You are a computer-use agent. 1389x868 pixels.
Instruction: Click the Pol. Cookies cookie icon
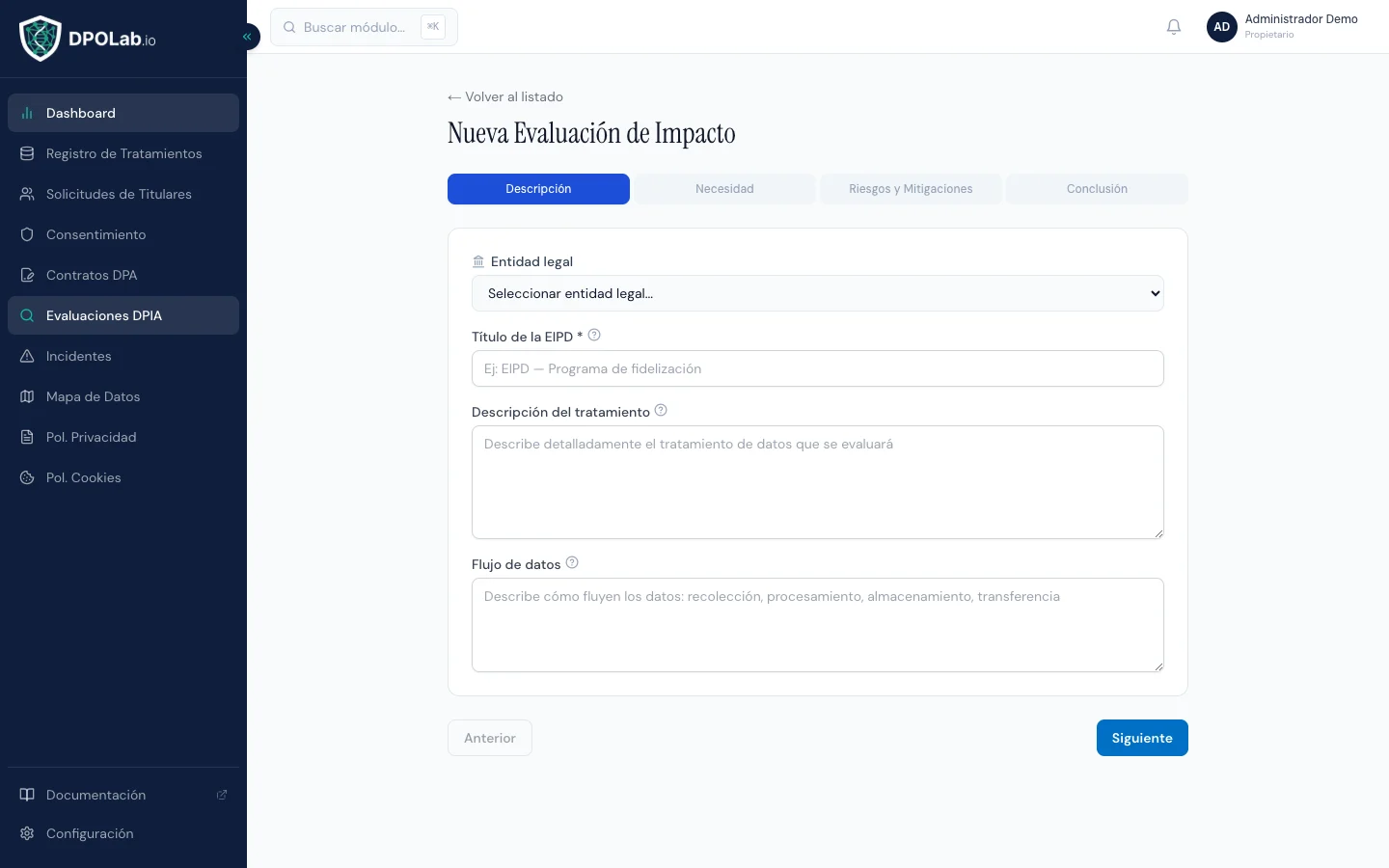pyautogui.click(x=27, y=477)
